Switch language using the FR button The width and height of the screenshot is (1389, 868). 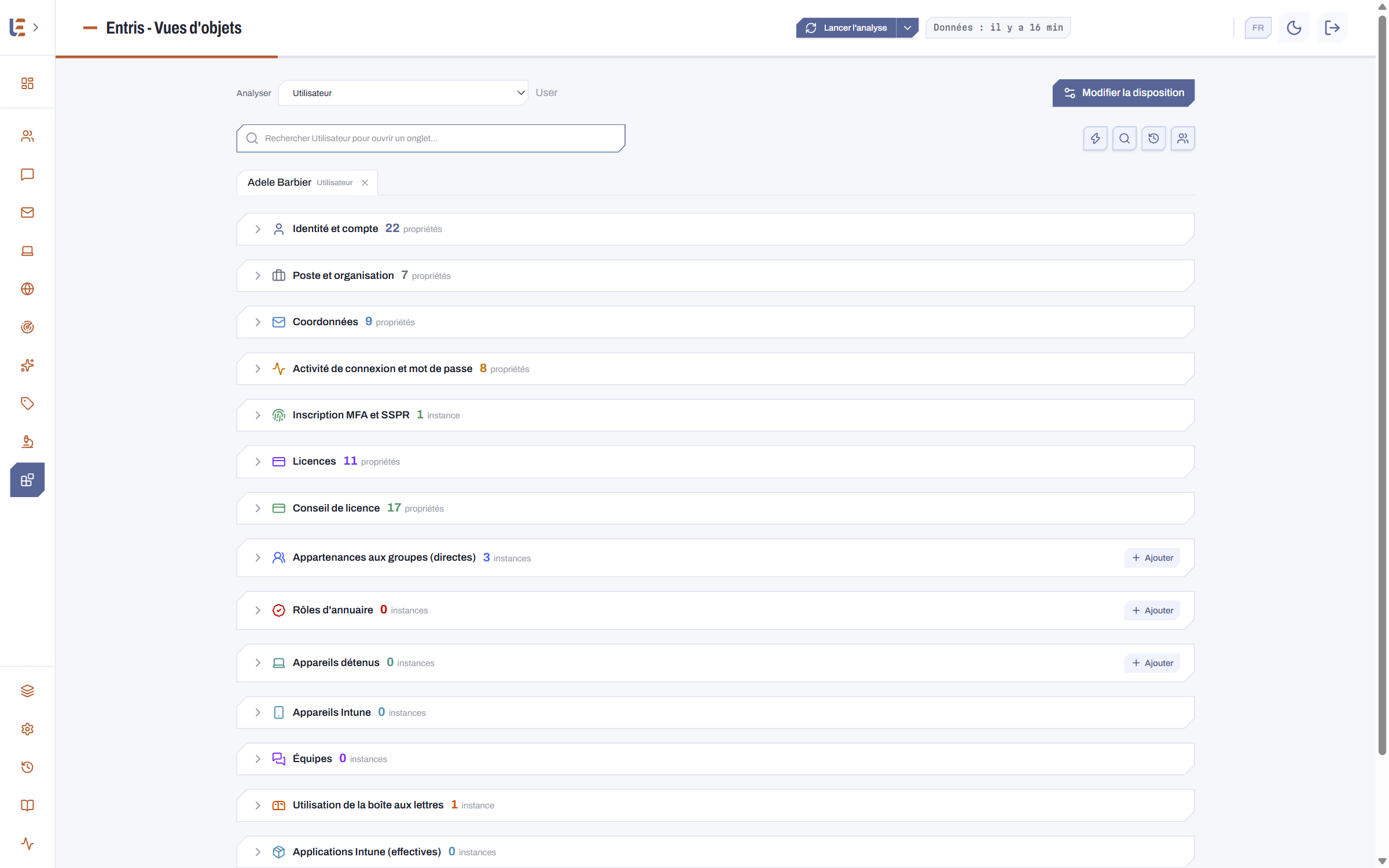(x=1258, y=28)
